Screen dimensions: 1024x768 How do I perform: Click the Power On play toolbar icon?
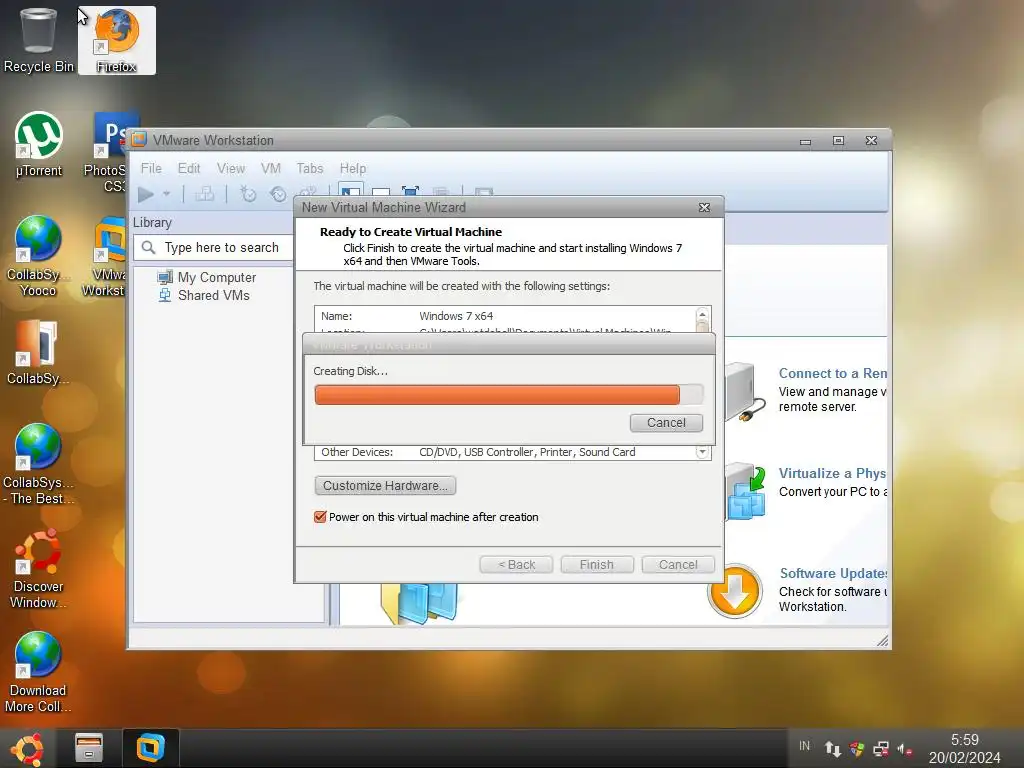click(146, 194)
